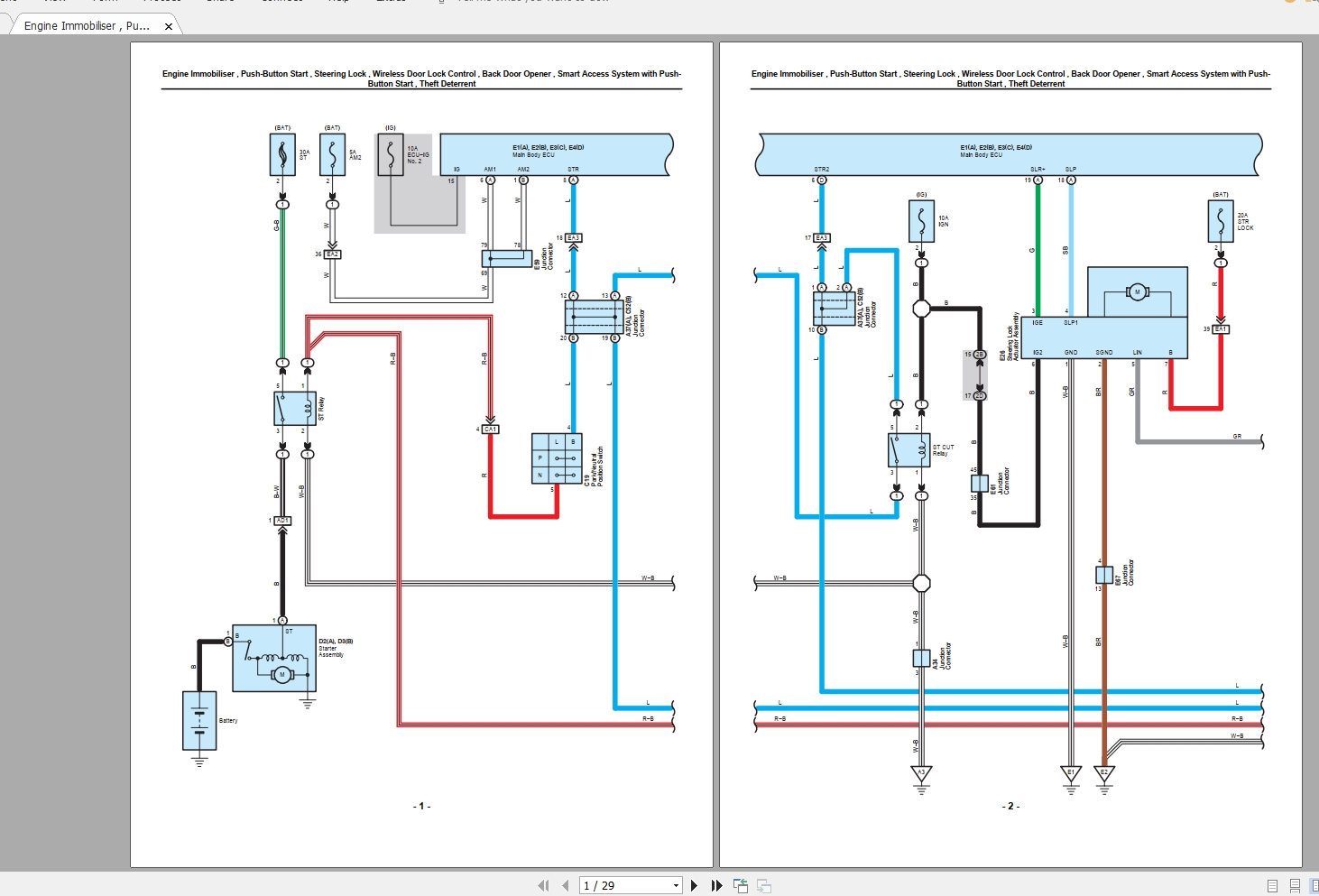Select the continuous page view icon
1319x896 pixels.
(x=1295, y=886)
